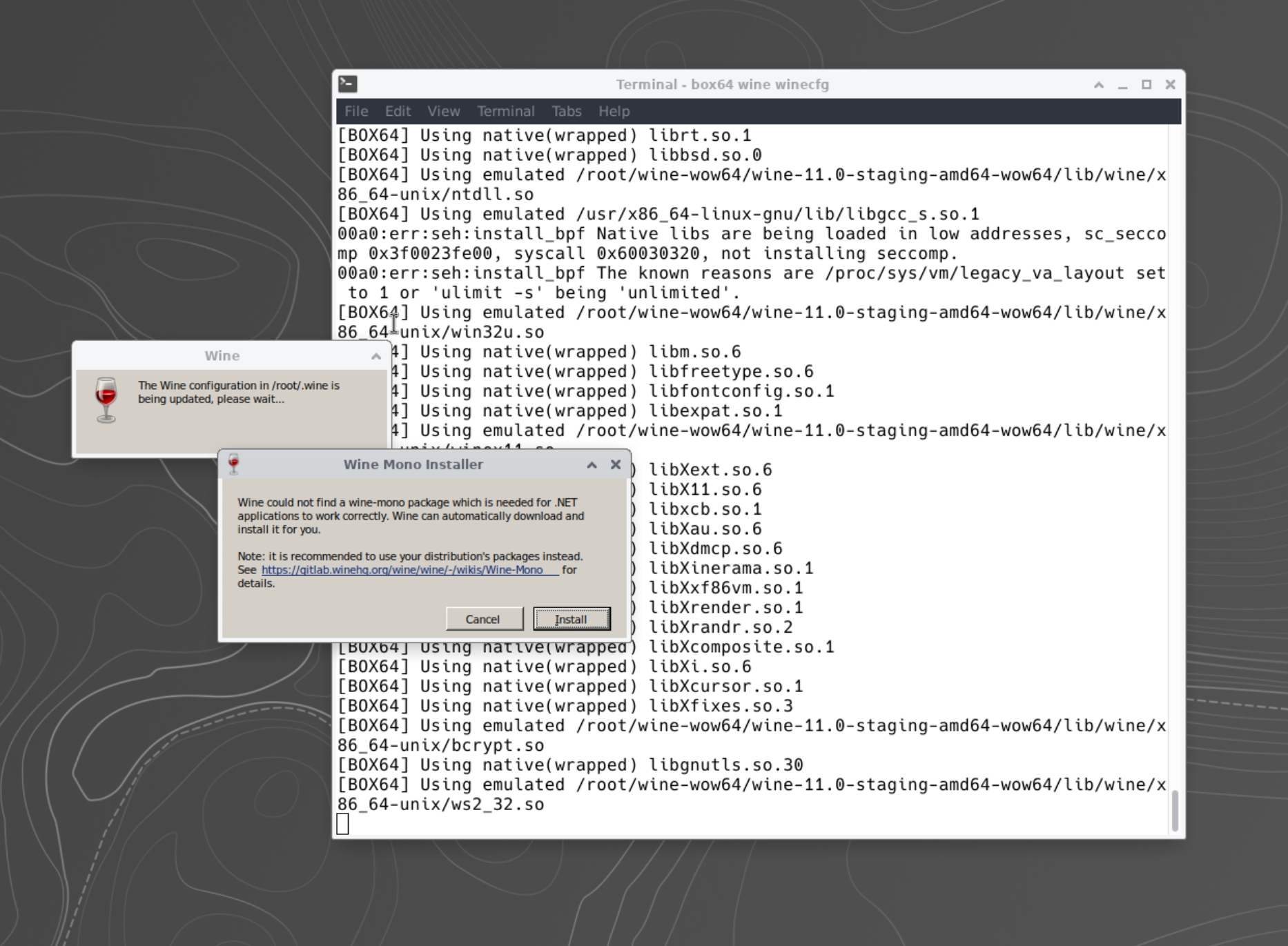
Task: Click the Terminal vertical scrollbar handle
Action: [1175, 811]
